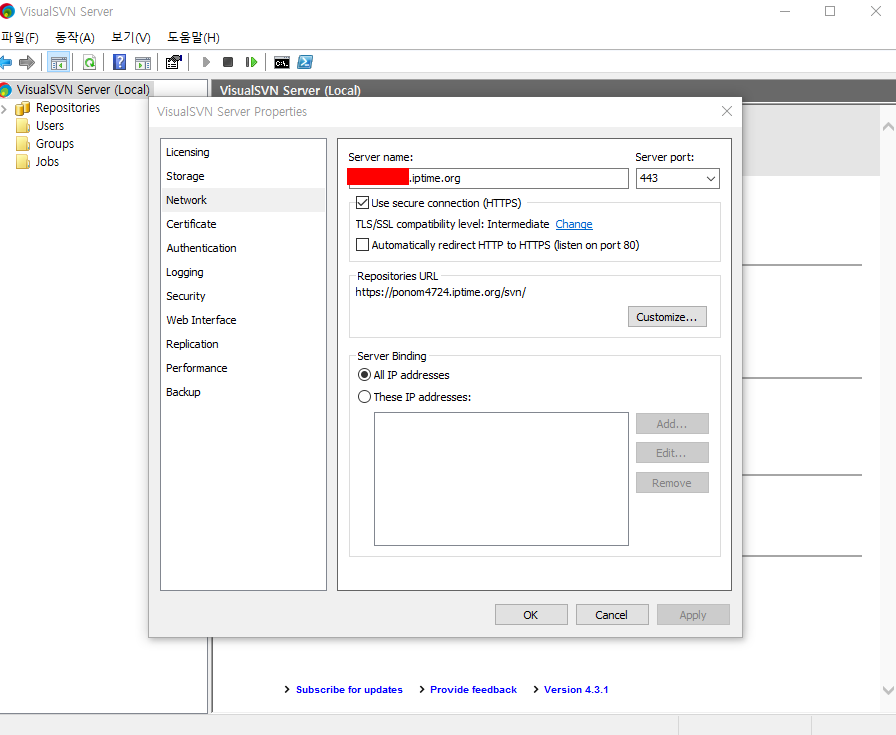Click the Add... IP address button
896x735 pixels.
click(x=672, y=424)
